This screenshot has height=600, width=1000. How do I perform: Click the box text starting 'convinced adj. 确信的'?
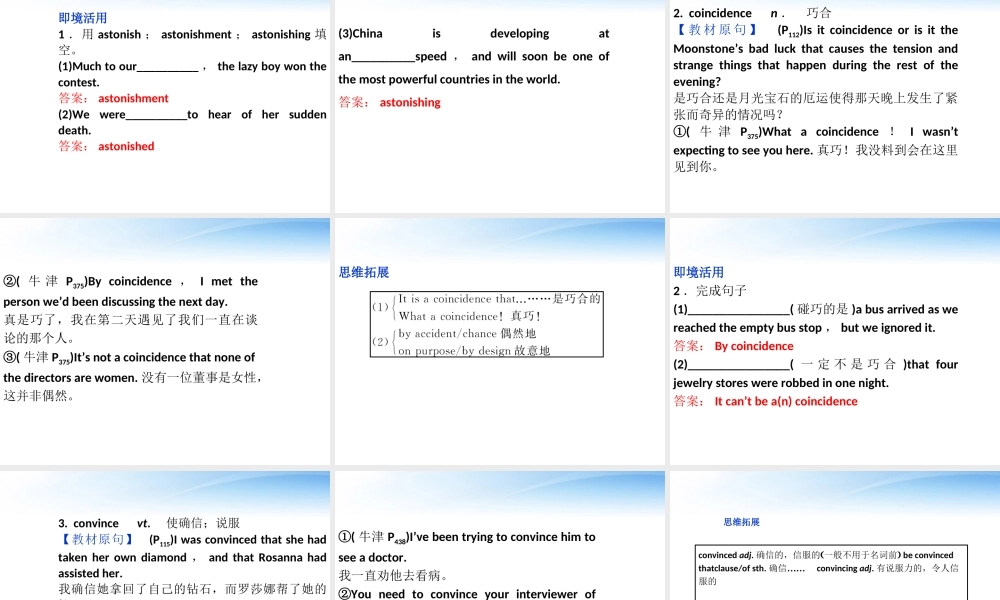point(828,567)
